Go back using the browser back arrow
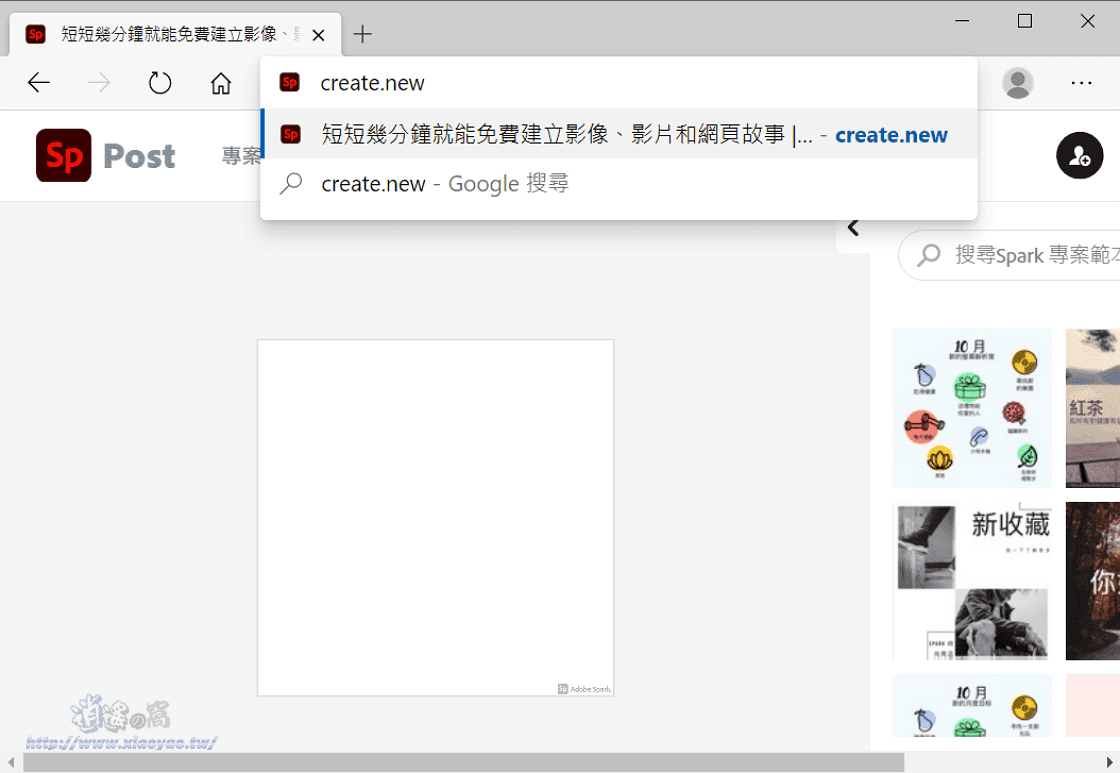Viewport: 1120px width, 773px height. [x=39, y=83]
